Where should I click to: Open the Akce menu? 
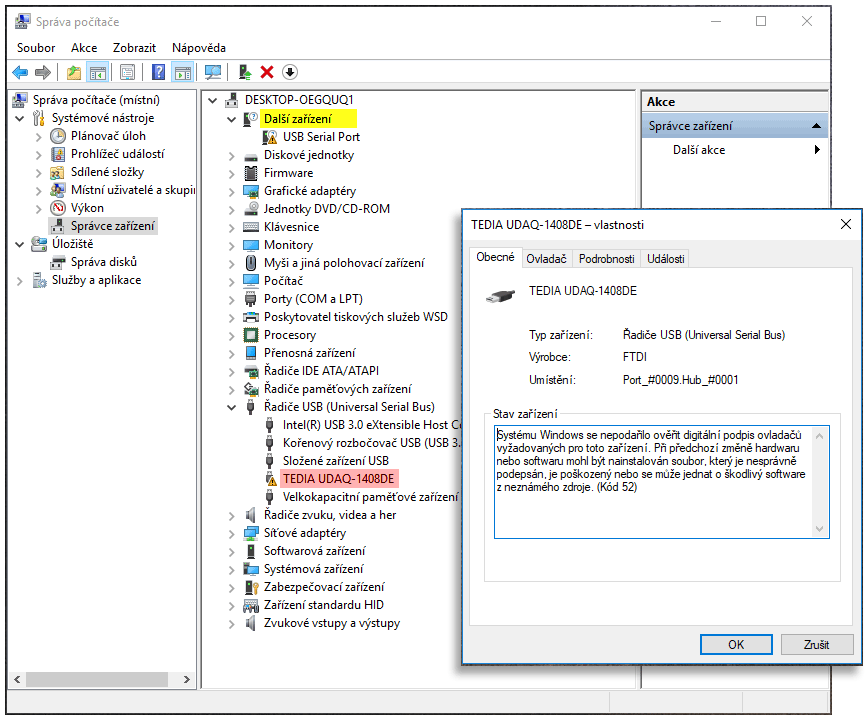[84, 48]
